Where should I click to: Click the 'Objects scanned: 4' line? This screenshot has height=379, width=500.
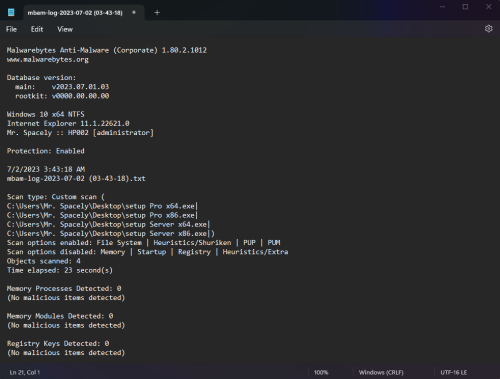[43, 261]
